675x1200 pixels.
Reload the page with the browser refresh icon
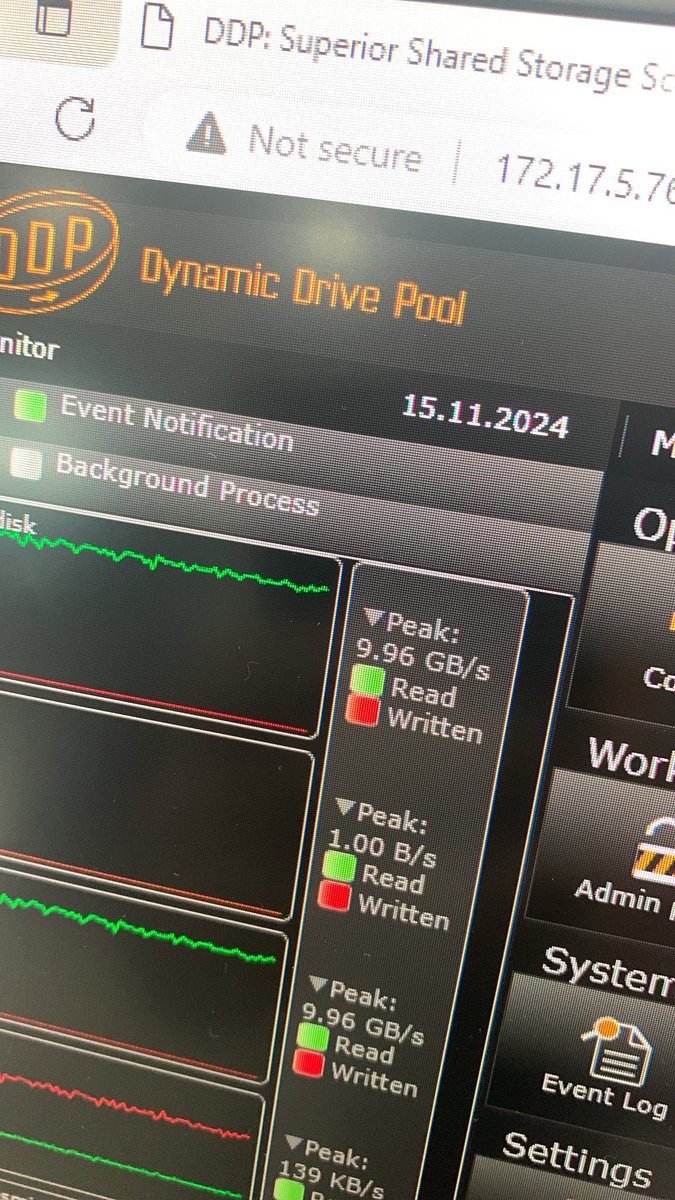[x=76, y=118]
